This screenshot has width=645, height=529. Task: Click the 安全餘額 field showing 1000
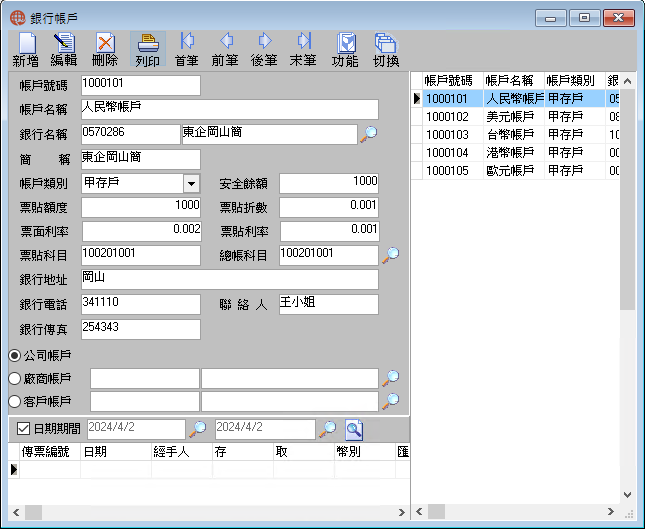click(329, 183)
